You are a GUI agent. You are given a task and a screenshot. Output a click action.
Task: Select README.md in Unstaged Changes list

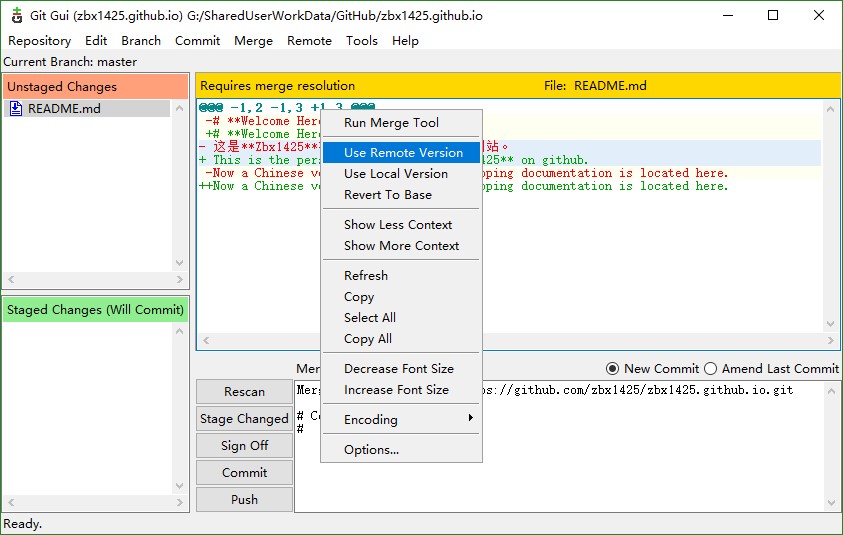[87, 109]
